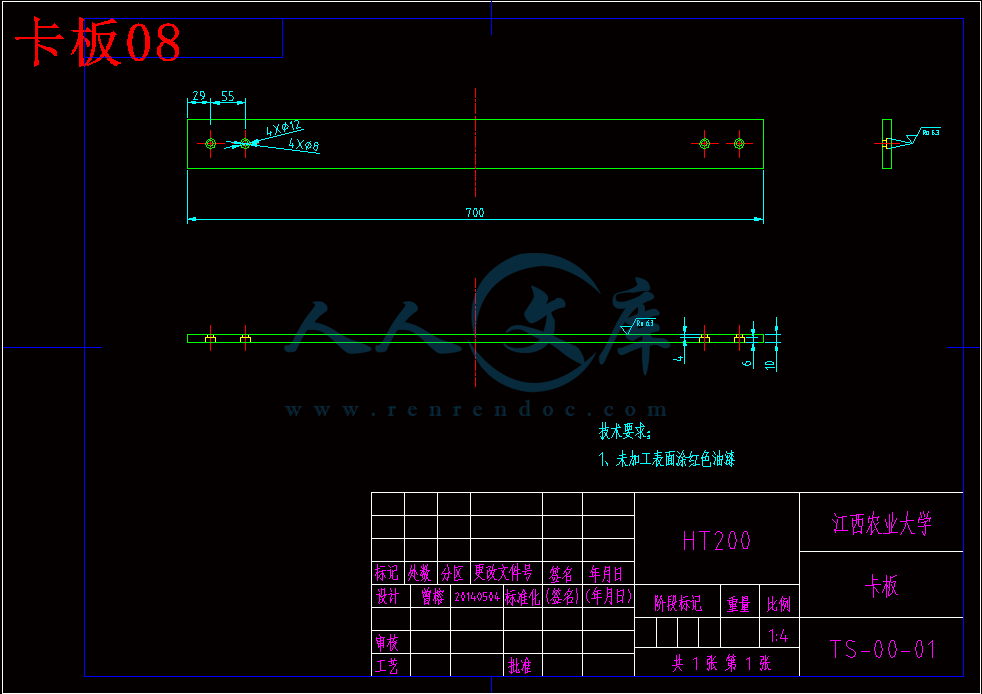982x694 pixels.
Task: Click the 分区 cell in the title block
Action: (452, 572)
